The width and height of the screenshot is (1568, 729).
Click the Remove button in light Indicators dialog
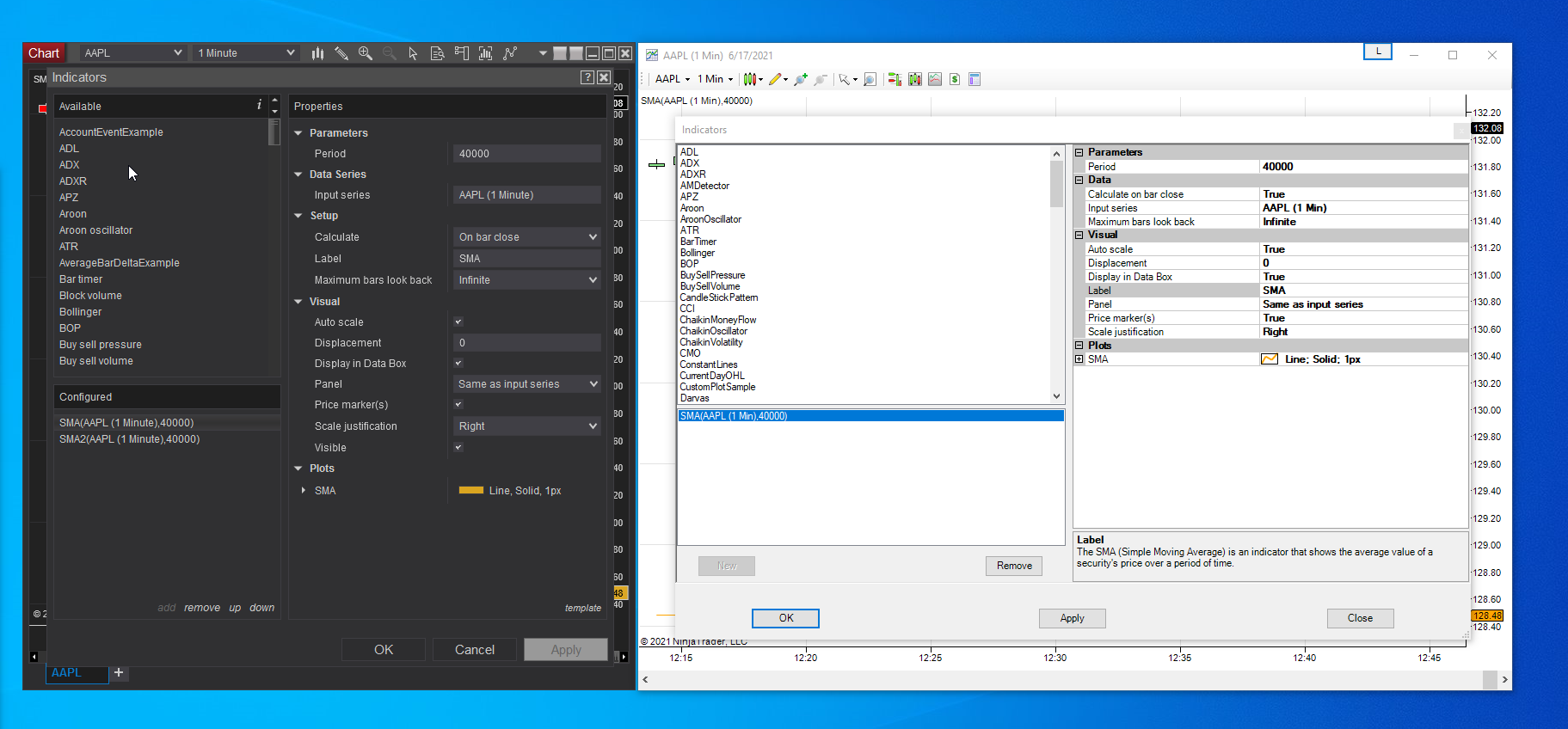1014,566
